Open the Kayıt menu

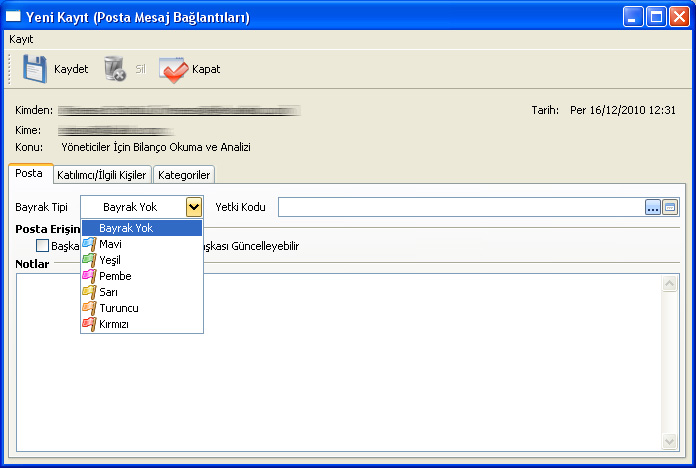21,38
